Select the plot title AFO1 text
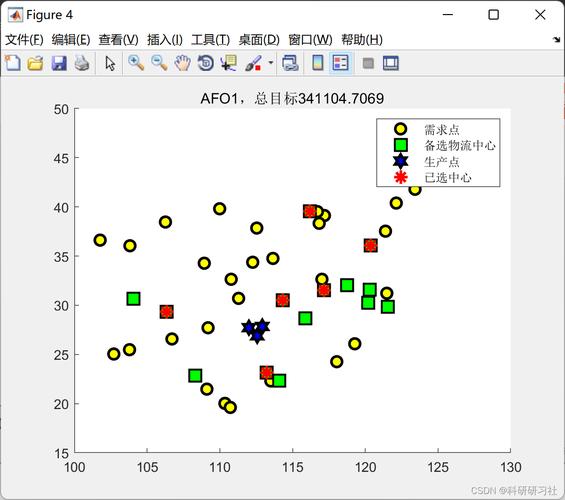 (292, 98)
